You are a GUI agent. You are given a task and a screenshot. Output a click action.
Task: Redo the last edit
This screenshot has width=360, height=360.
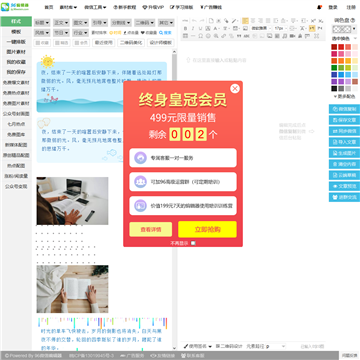point(202,21)
